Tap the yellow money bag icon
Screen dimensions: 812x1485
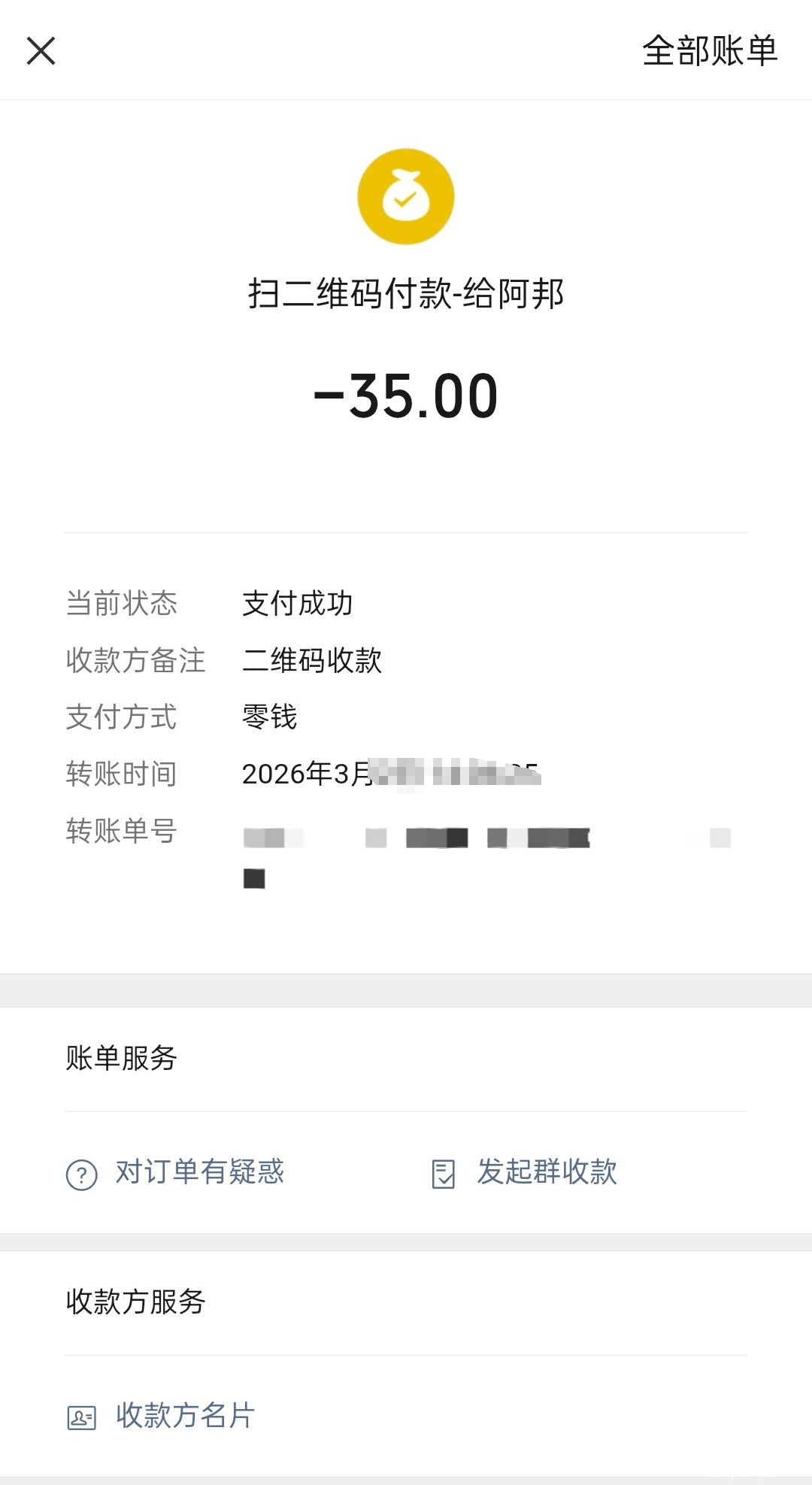[405, 196]
